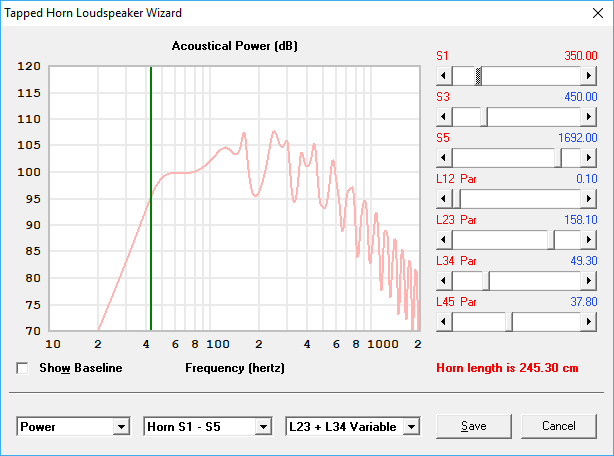Click the L12 Par label
Image resolution: width=614 pixels, height=456 pixels.
456,179
